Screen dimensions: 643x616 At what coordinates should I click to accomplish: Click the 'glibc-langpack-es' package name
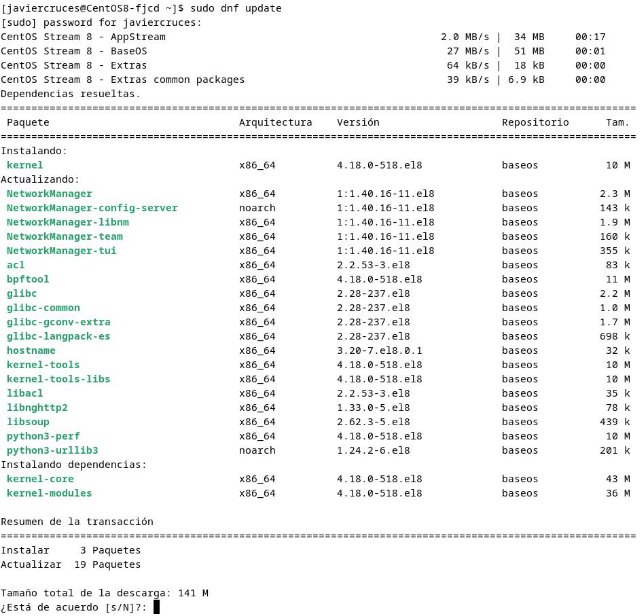point(58,336)
